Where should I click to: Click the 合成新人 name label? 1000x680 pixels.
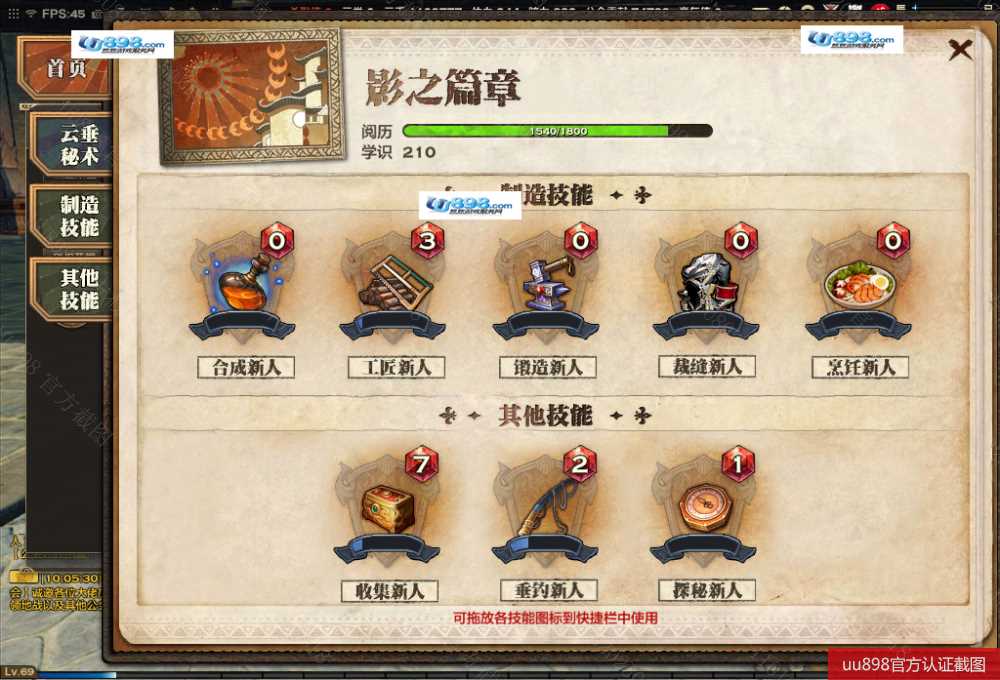(246, 367)
